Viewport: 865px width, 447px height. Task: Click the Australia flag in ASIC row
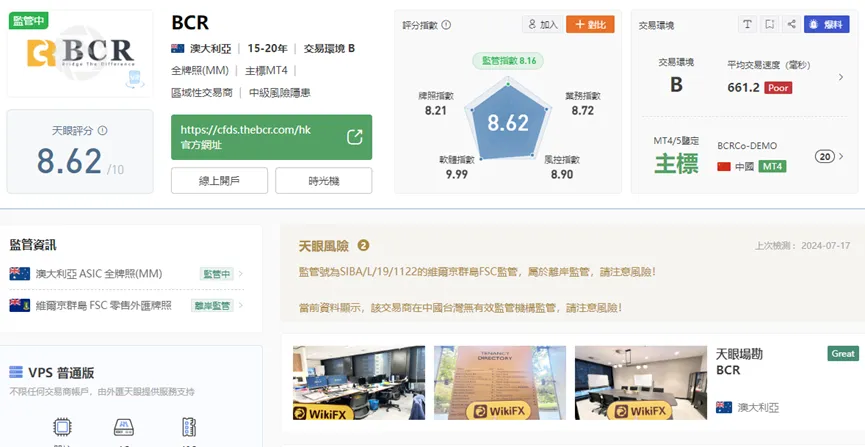(19, 274)
